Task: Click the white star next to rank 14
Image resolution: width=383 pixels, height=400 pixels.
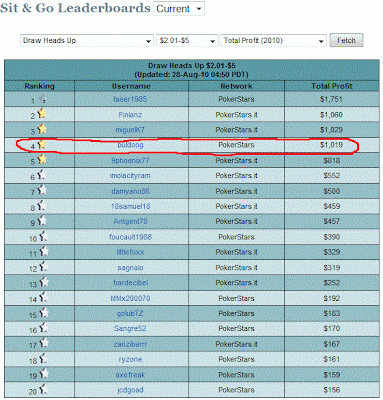Action: click(x=43, y=297)
